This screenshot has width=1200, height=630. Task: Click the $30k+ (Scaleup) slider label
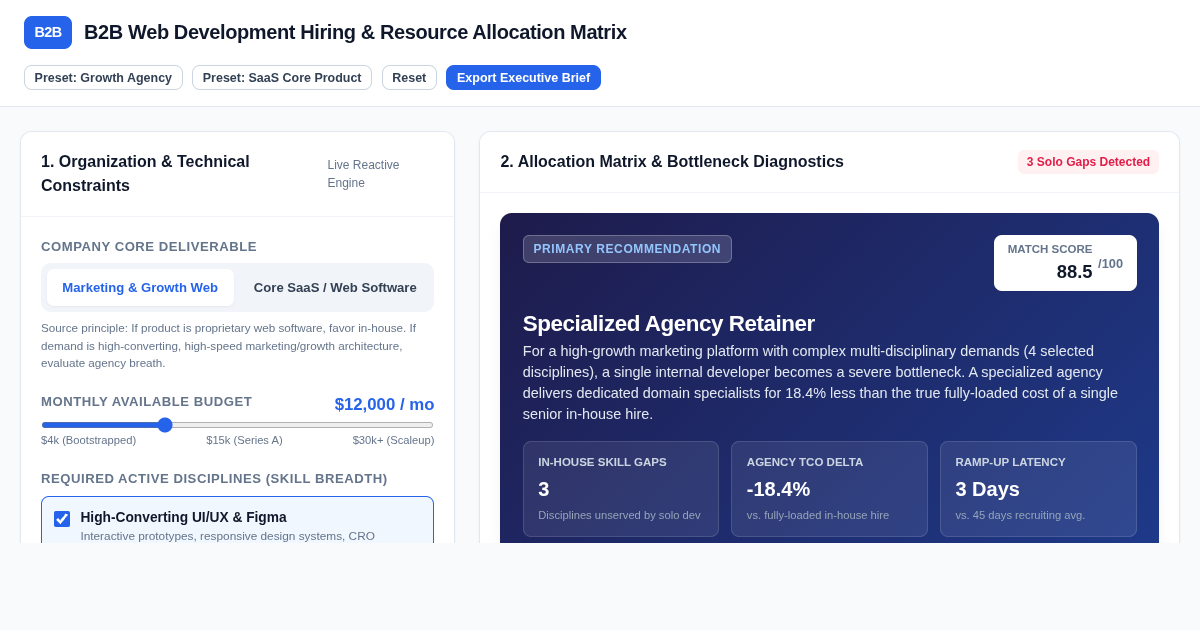coord(393,440)
